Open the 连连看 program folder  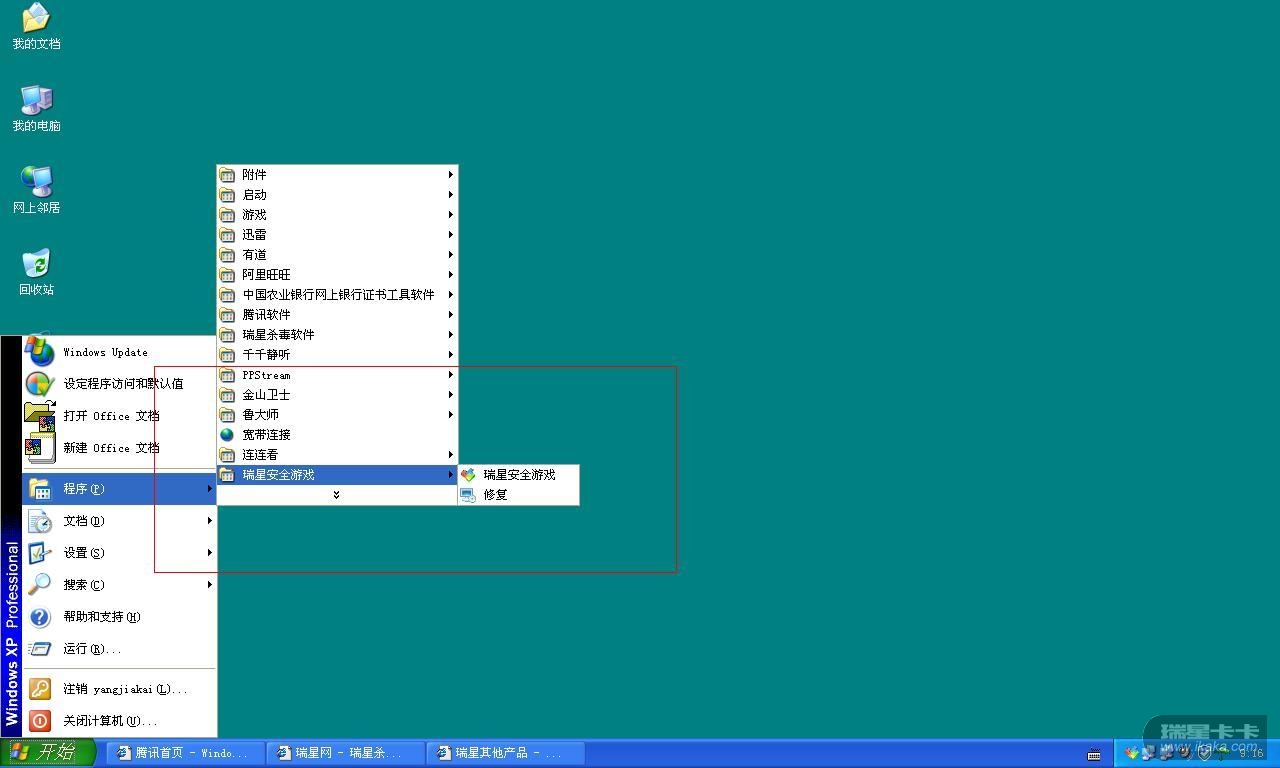[x=337, y=455]
